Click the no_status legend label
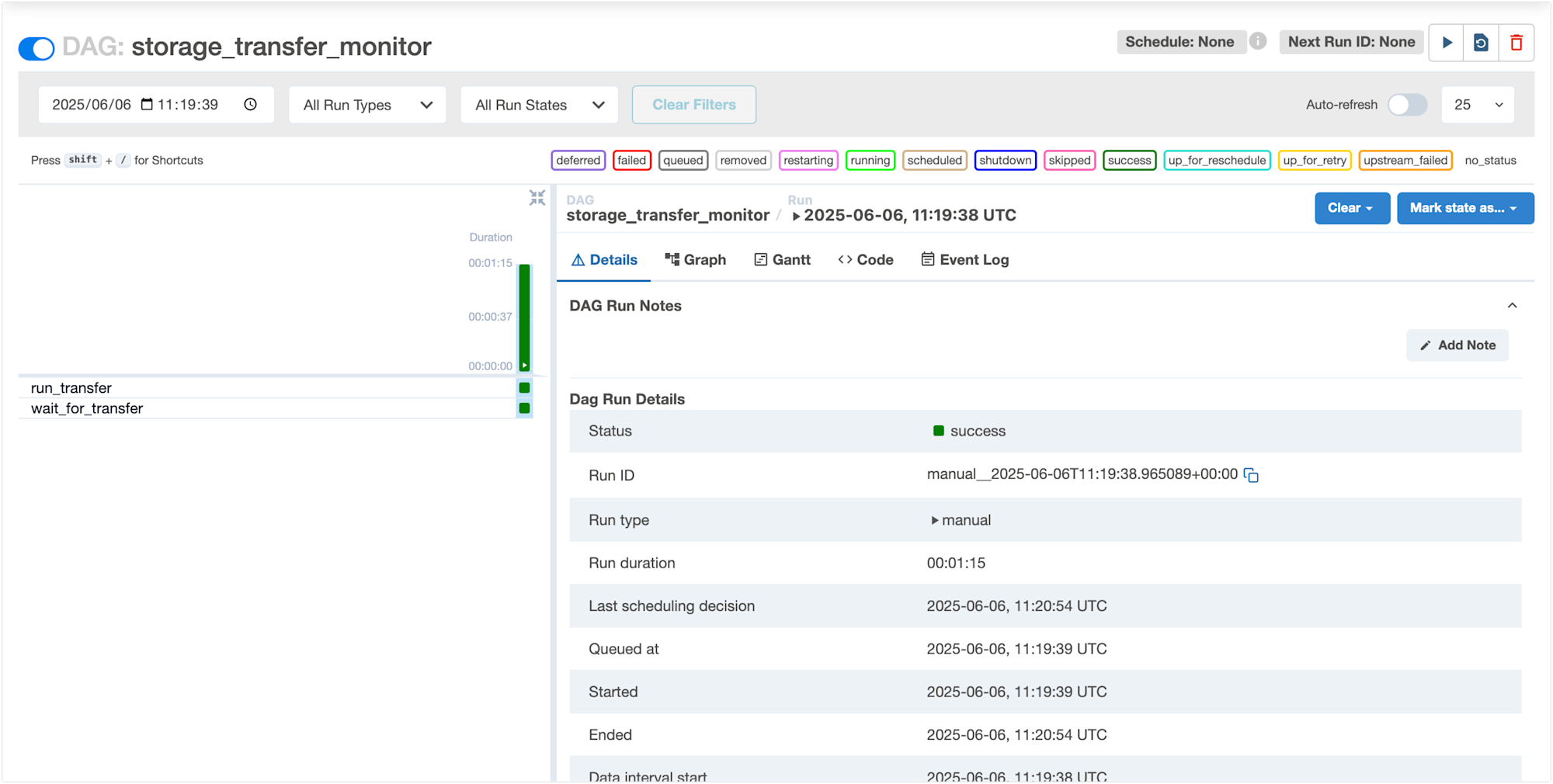The image size is (1553, 784). click(x=1490, y=161)
